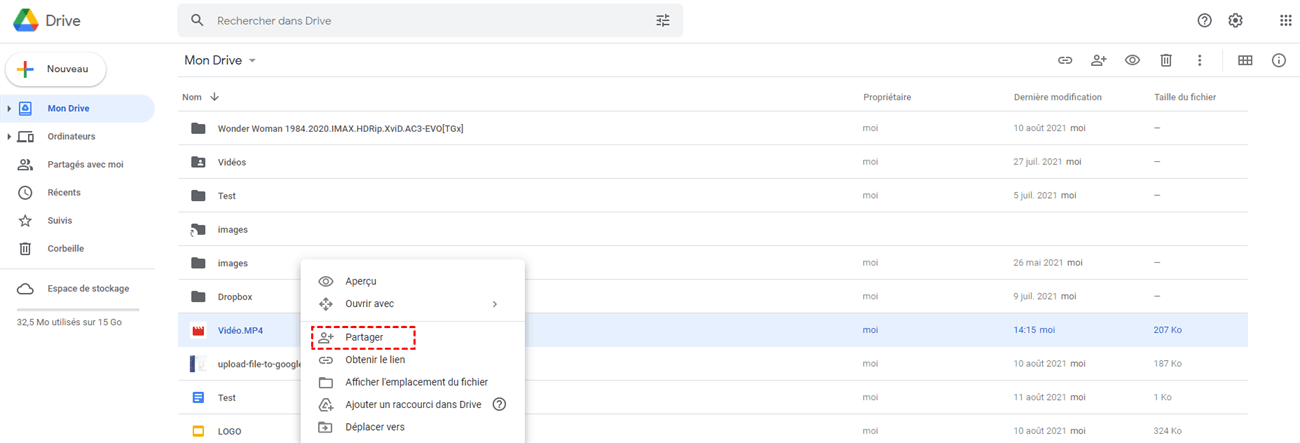This screenshot has height=443, width=1300.
Task: Choose Obtenir le lien menu entry
Action: (375, 359)
